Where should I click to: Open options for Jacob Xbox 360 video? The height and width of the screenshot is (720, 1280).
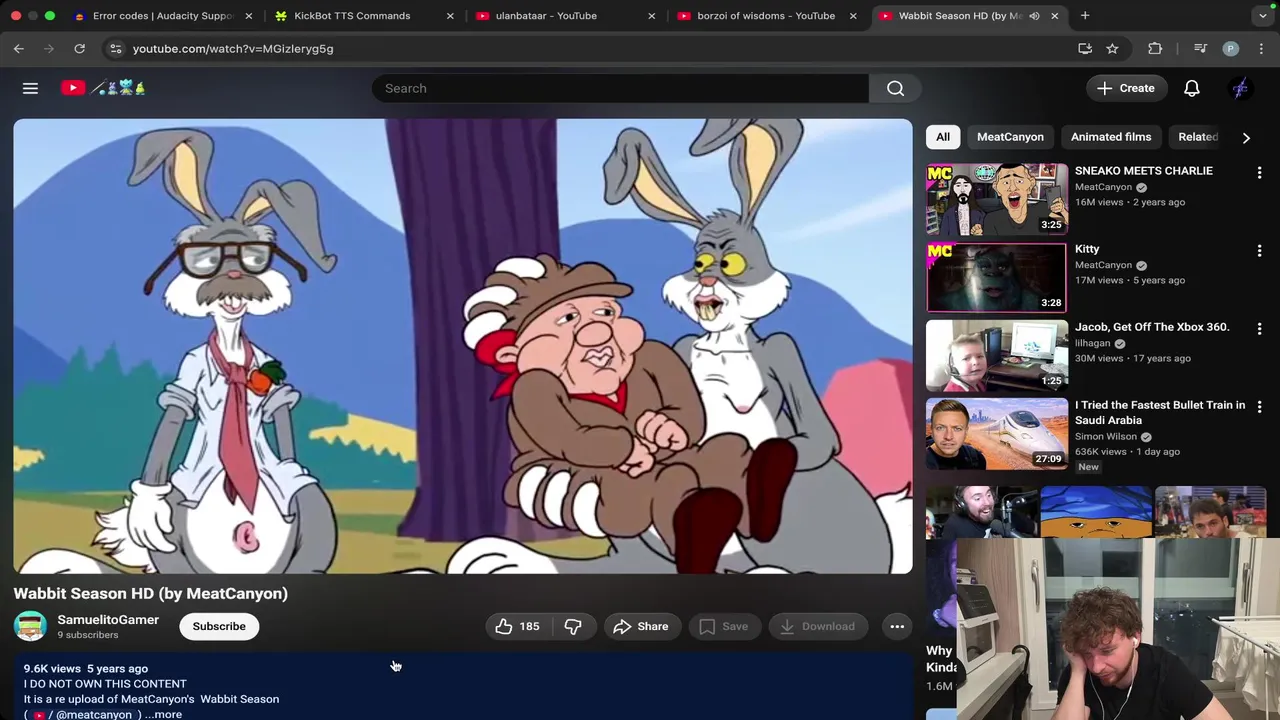(x=1259, y=329)
